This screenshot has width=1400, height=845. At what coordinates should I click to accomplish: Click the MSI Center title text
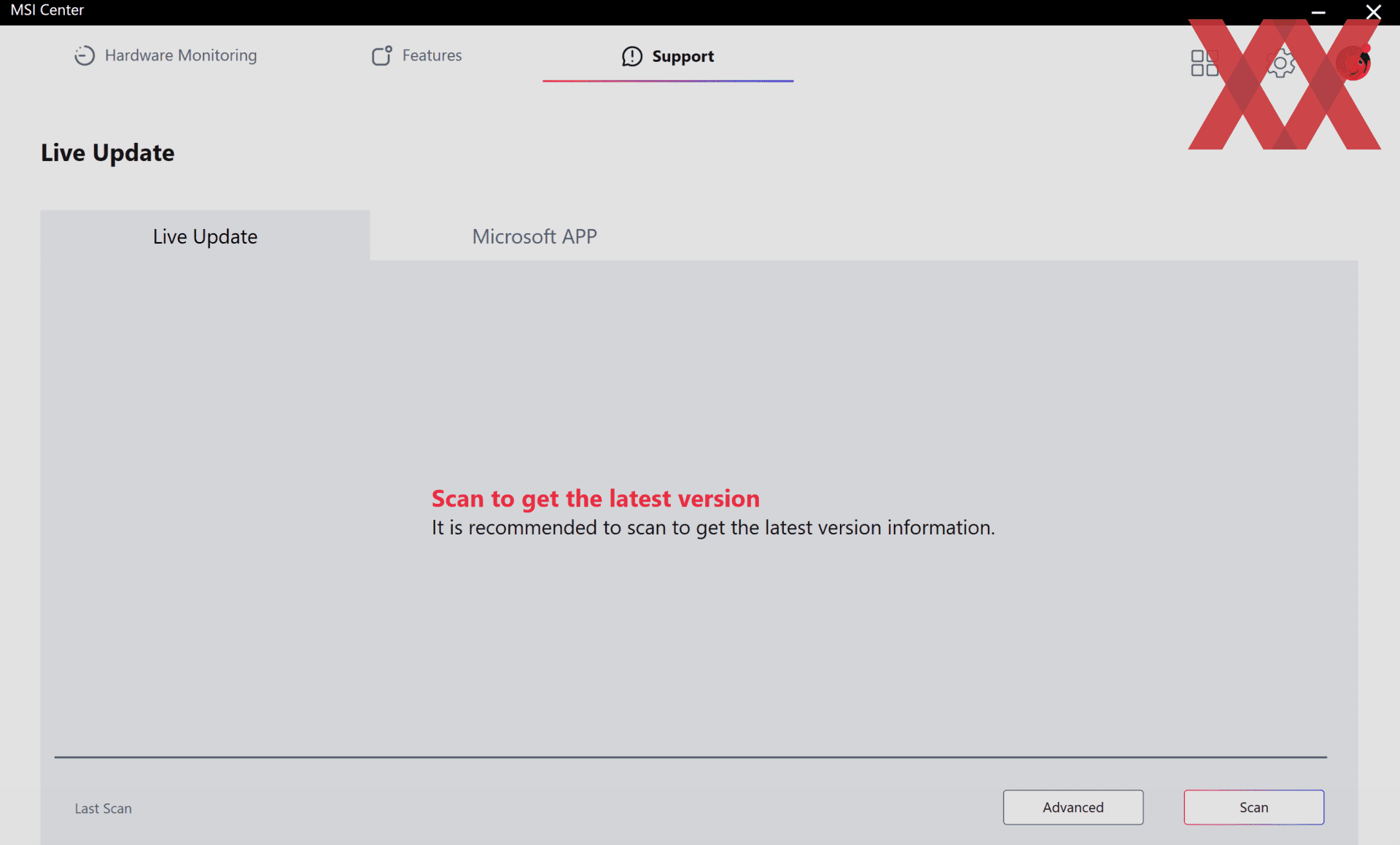tap(47, 10)
